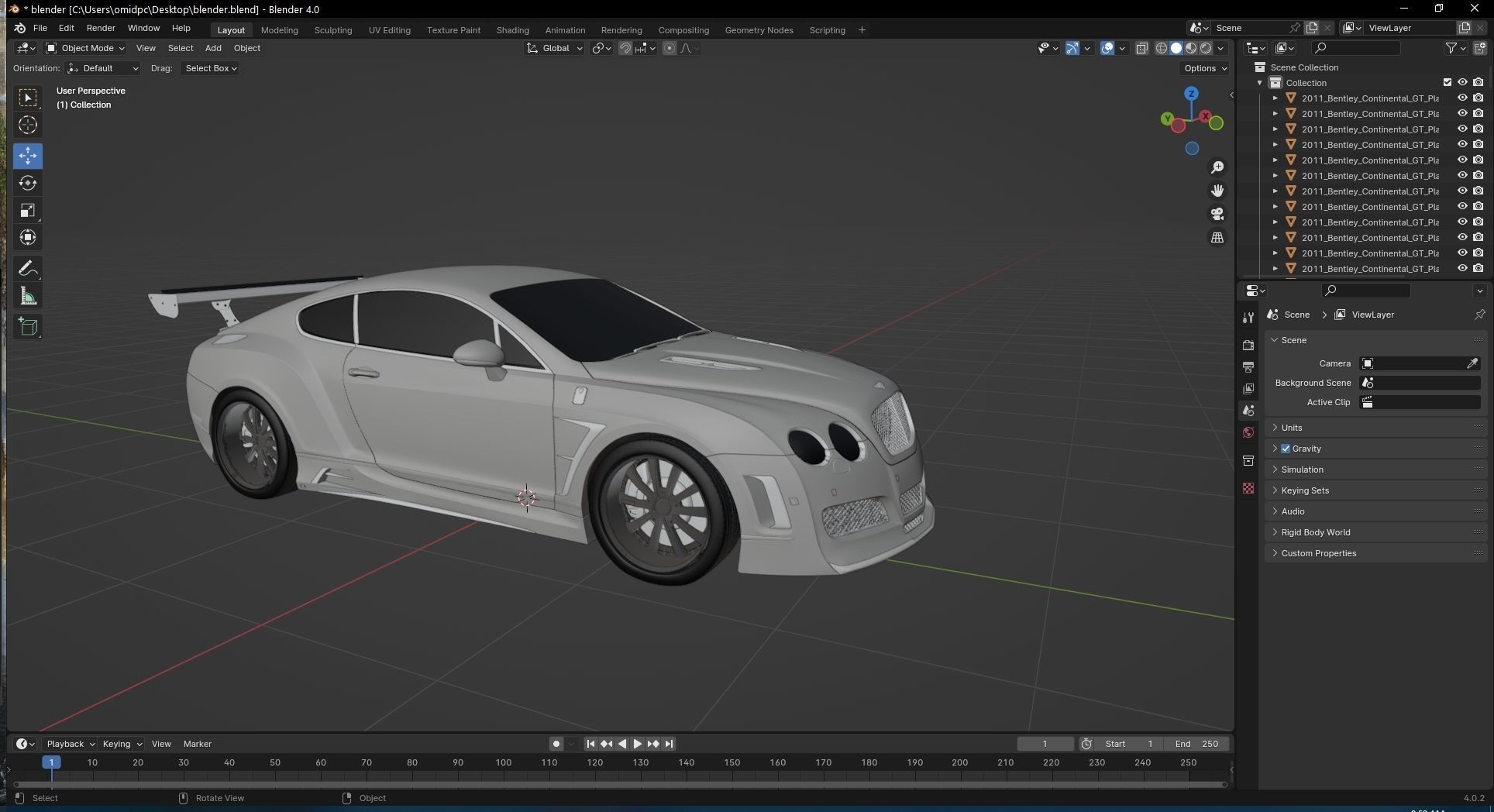
Task: Hide first Bentley object in viewport
Action: pyautogui.click(x=1462, y=98)
